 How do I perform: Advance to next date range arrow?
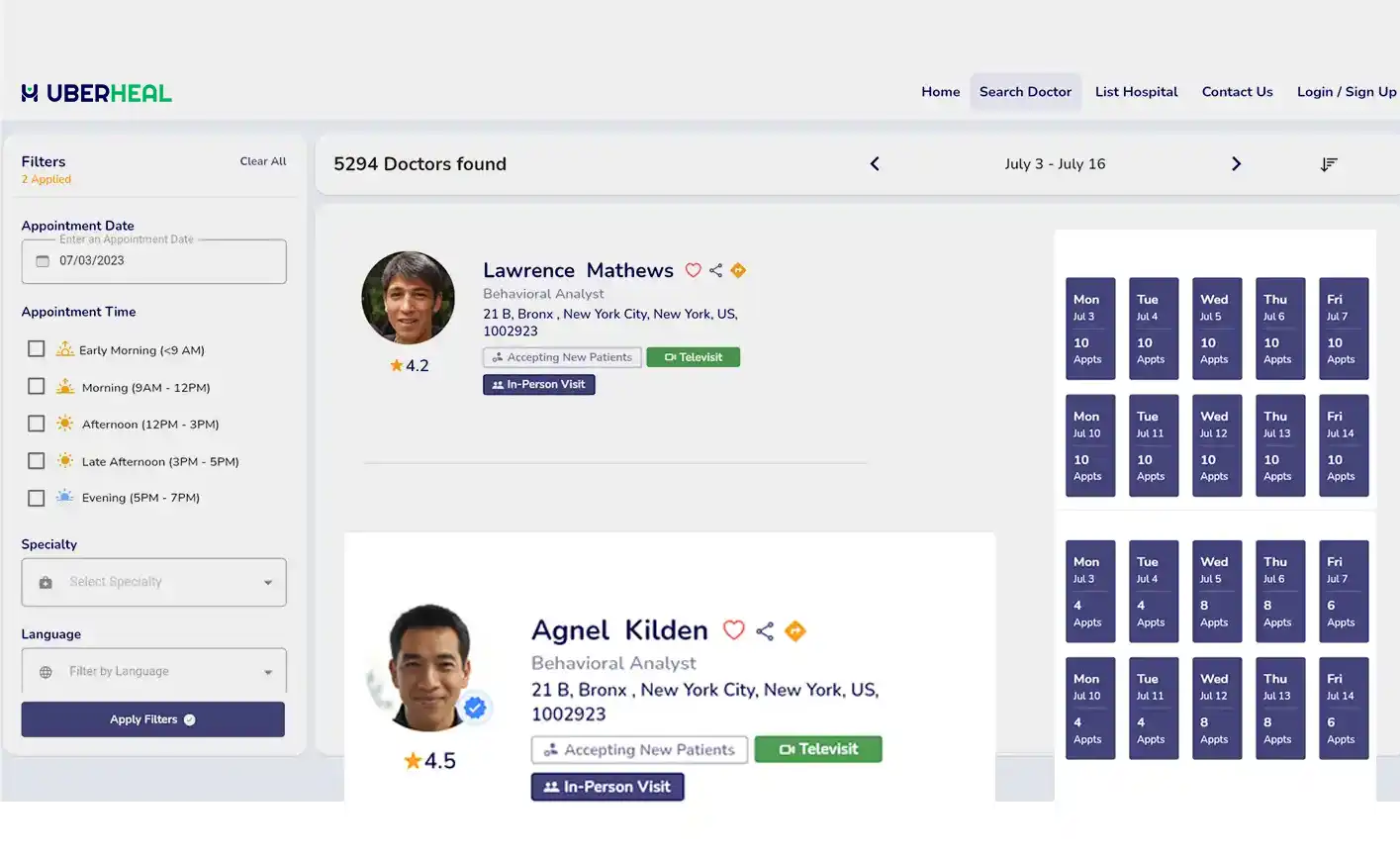pos(1236,164)
